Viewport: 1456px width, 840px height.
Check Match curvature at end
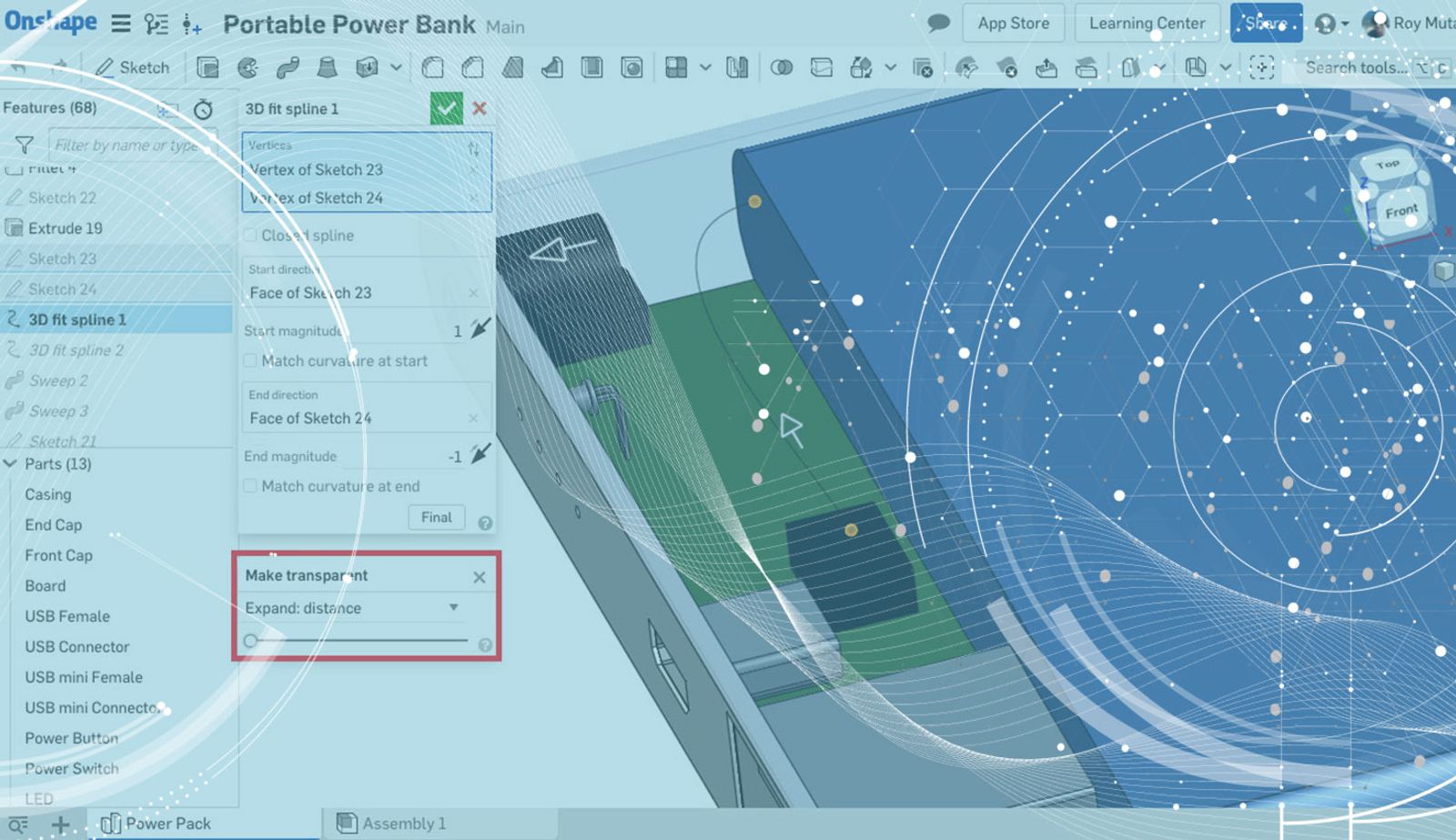[x=250, y=486]
